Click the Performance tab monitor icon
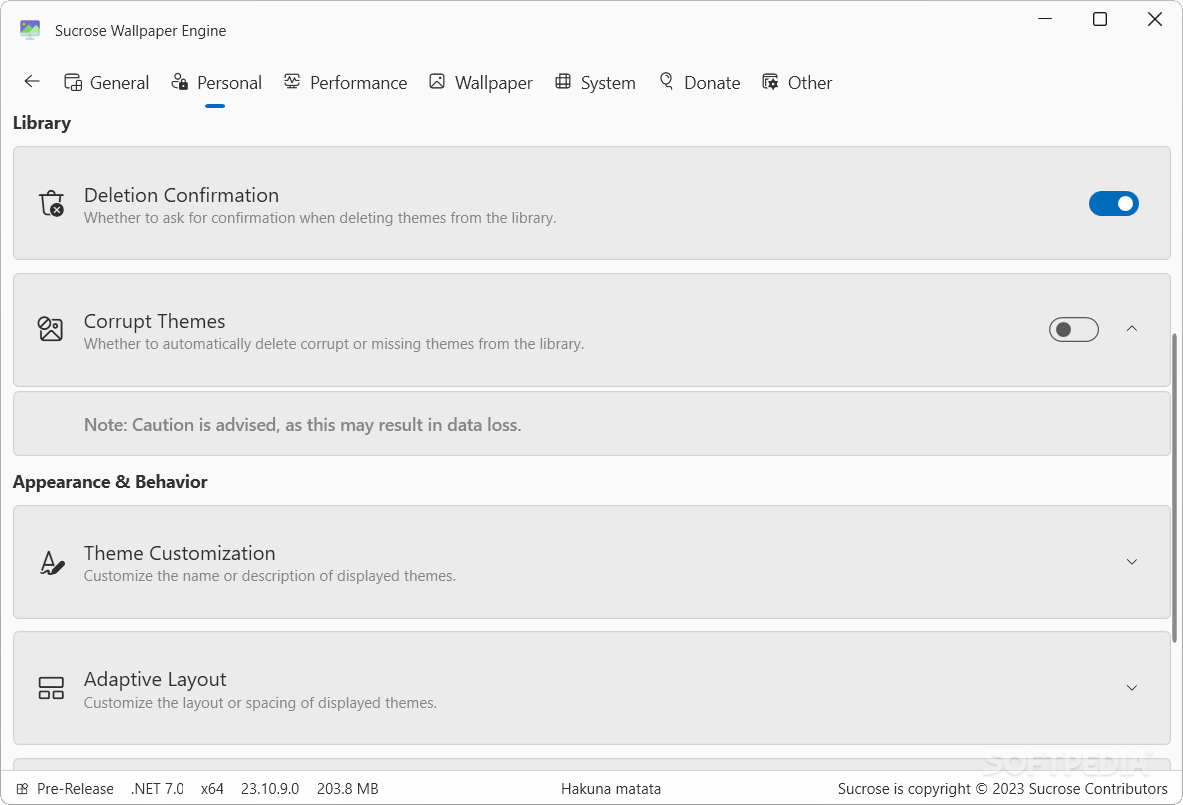1183x805 pixels. tap(292, 81)
